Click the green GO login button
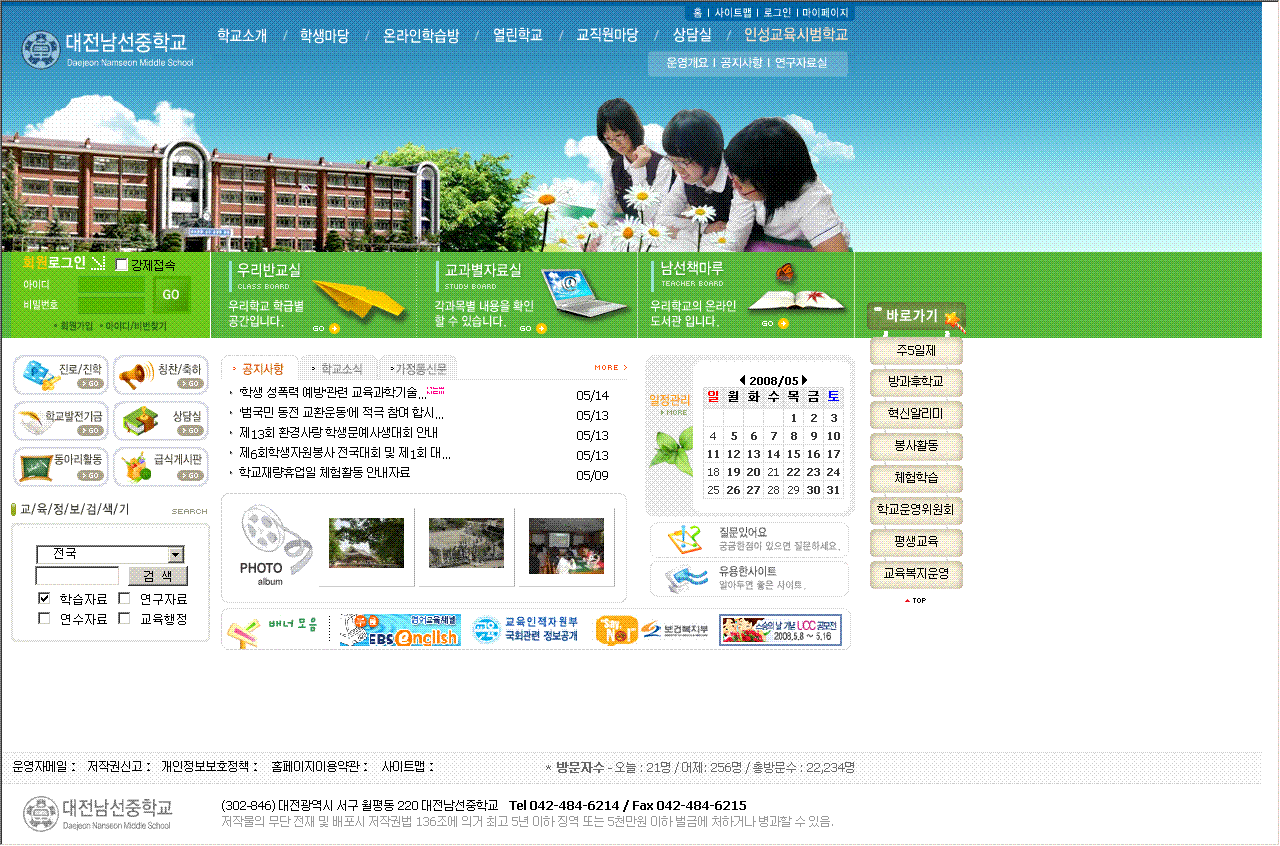Image resolution: width=1280 pixels, height=846 pixels. click(x=171, y=294)
